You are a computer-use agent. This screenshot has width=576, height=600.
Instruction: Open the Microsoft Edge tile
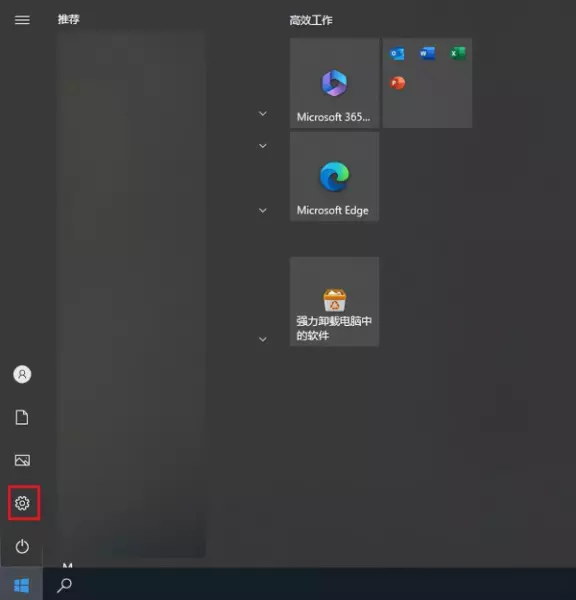[x=335, y=176]
